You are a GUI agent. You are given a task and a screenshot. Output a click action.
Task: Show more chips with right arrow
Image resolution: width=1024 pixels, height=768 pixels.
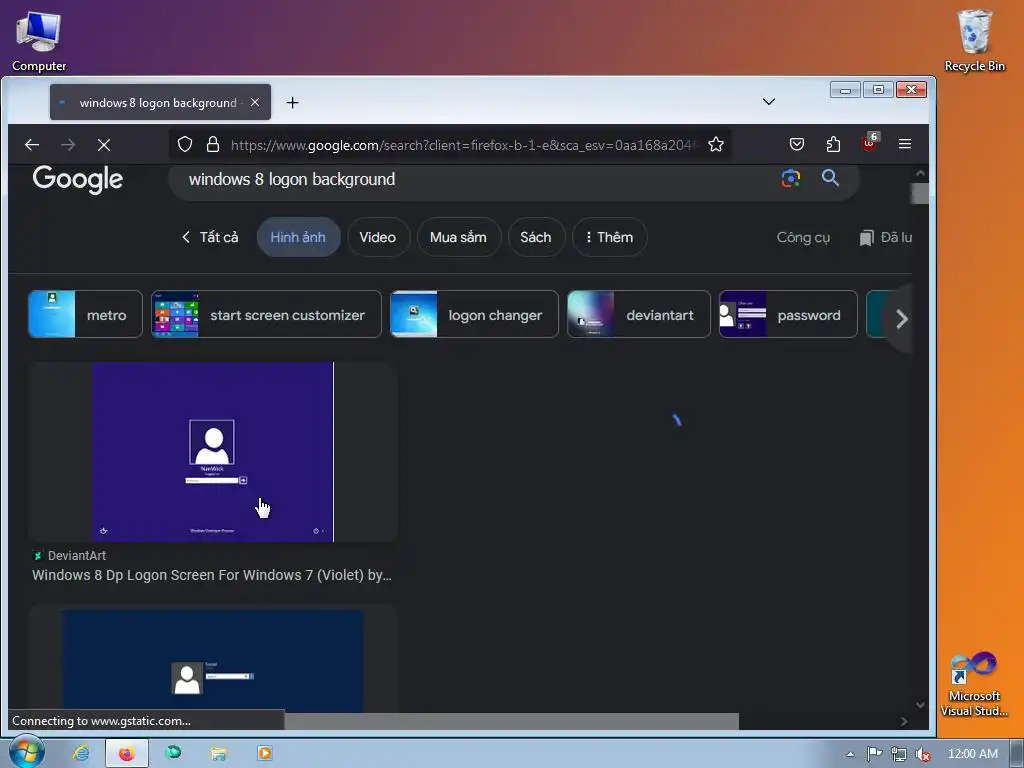tap(902, 319)
